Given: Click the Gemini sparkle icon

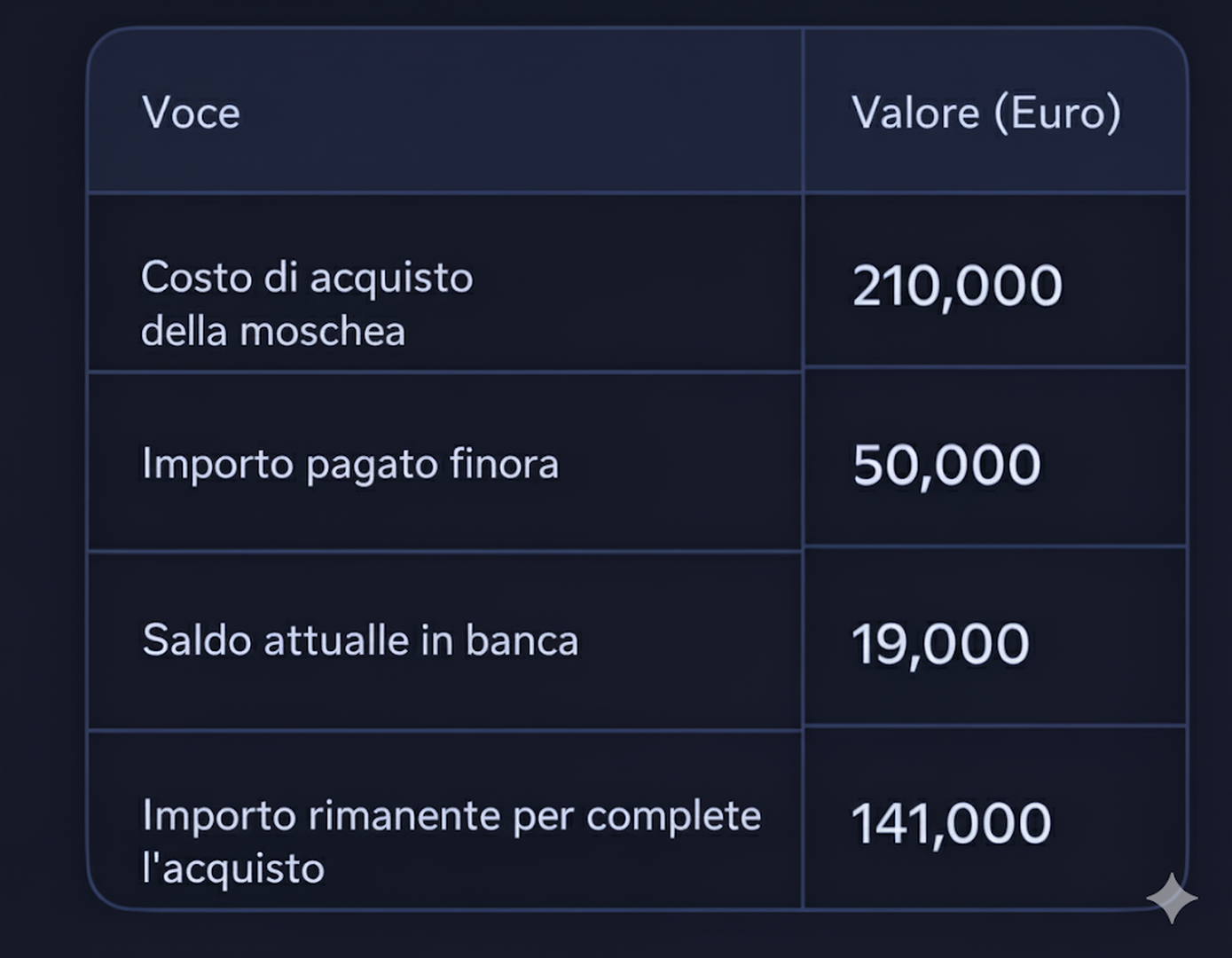Looking at the screenshot, I should [x=1171, y=898].
